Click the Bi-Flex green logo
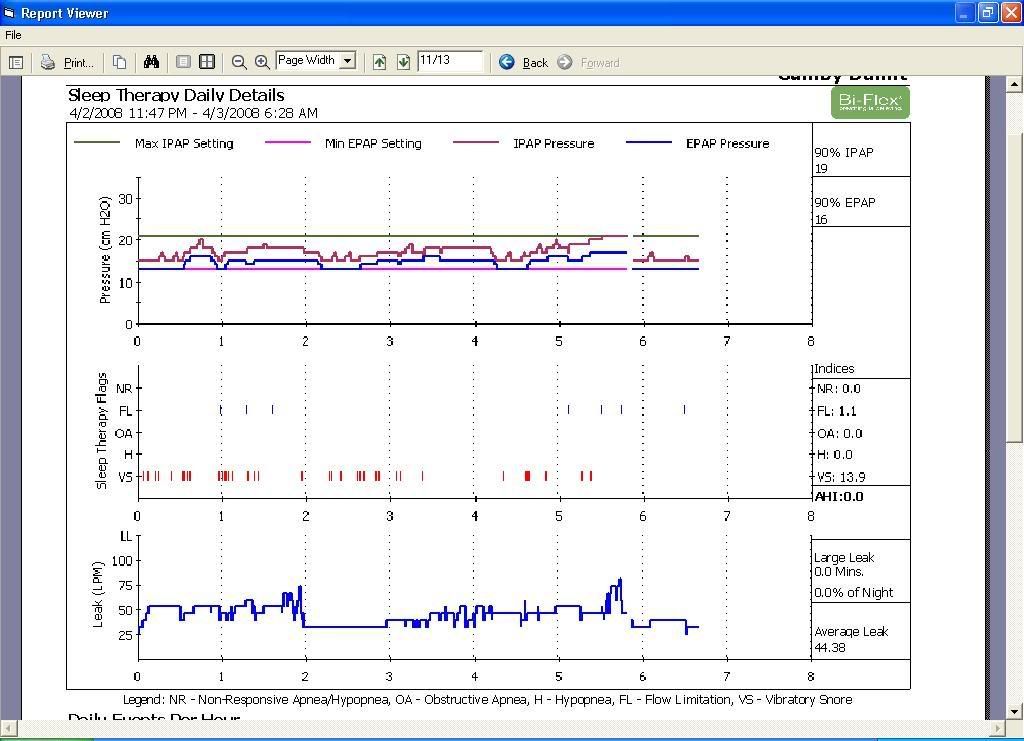1024x741 pixels. [870, 102]
